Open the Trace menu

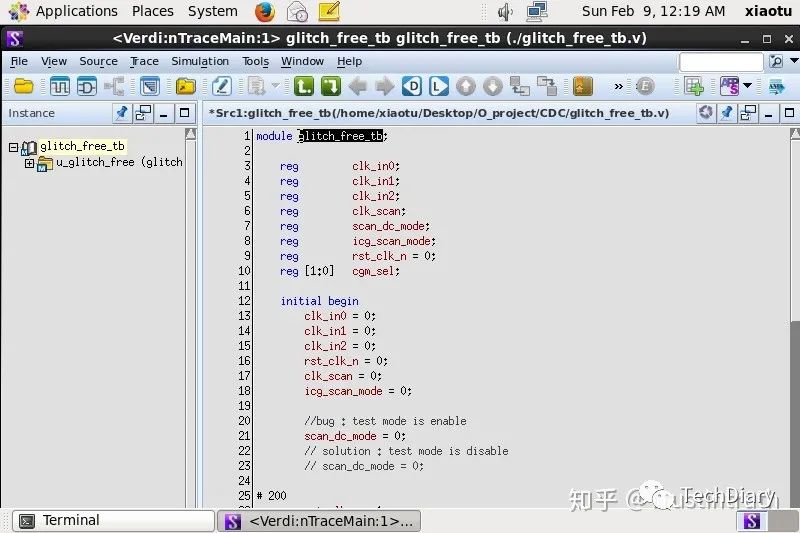click(144, 62)
